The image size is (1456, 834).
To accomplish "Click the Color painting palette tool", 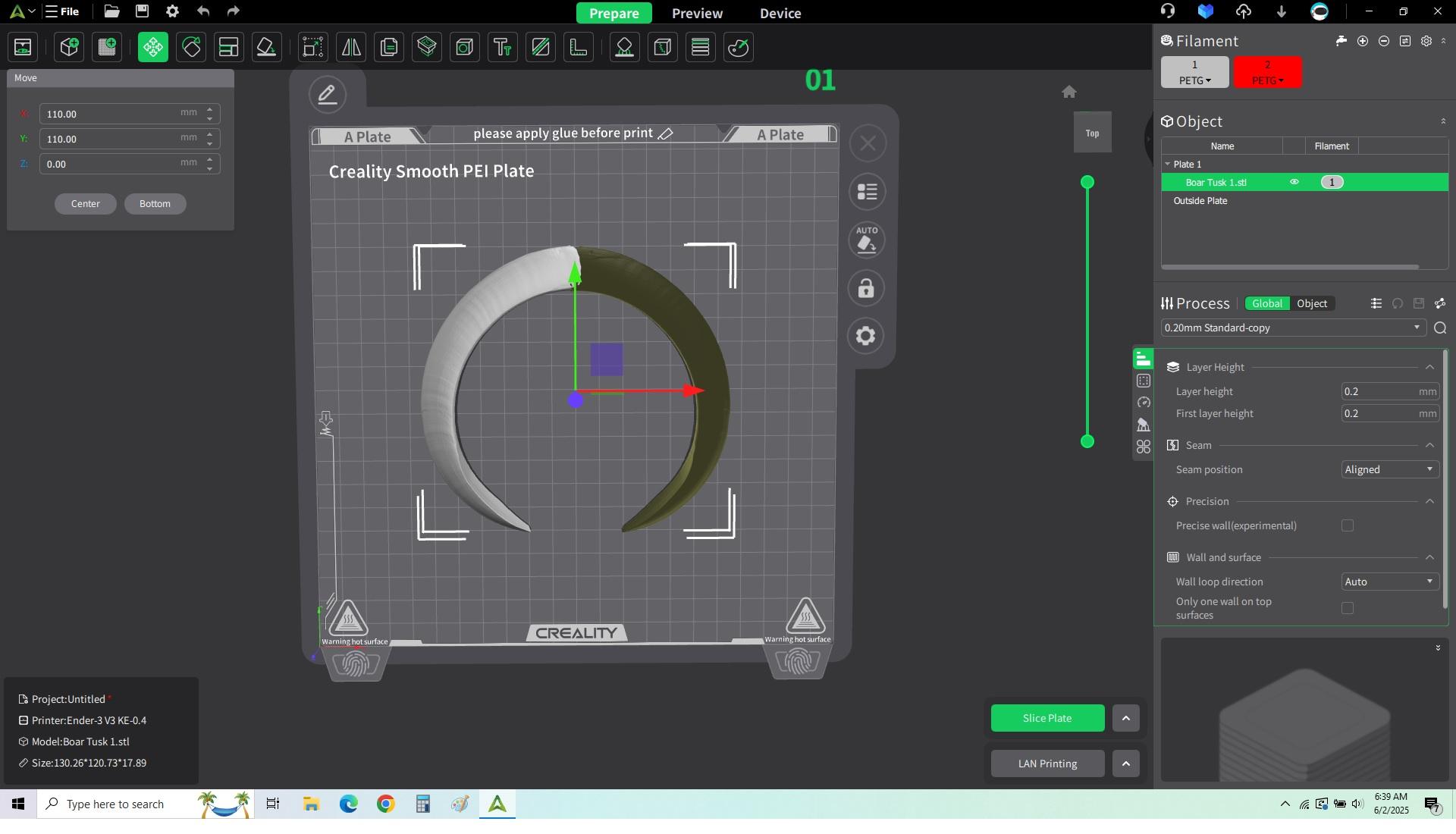I will pos(738,48).
